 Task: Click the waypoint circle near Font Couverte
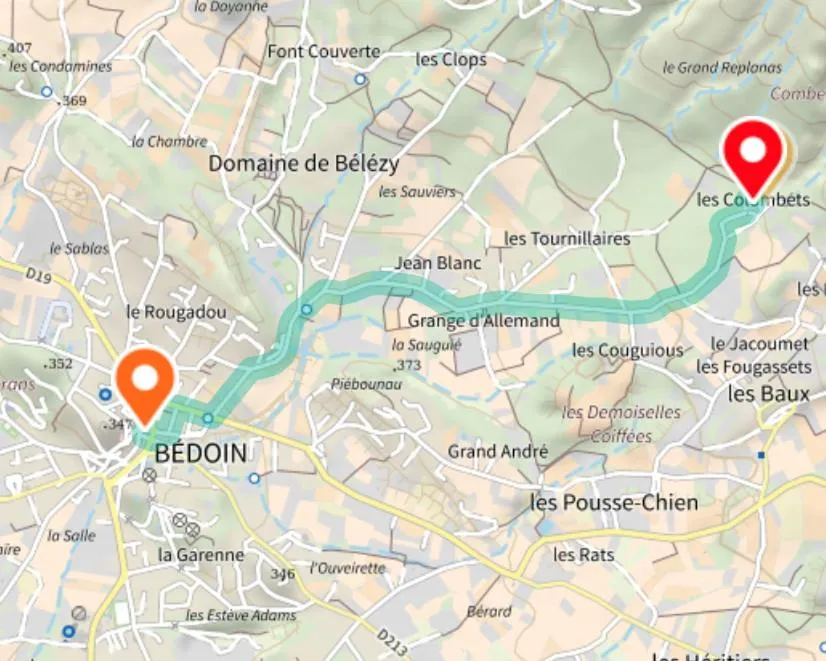(360, 80)
